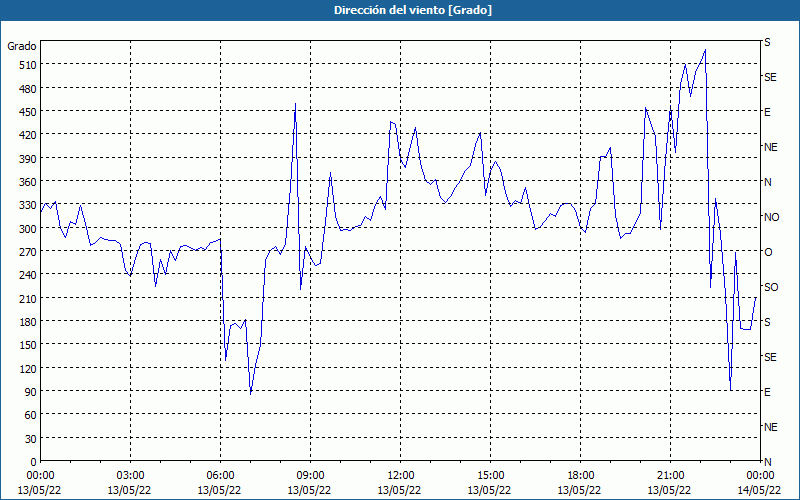Select the "60" degree axis label

click(31, 415)
